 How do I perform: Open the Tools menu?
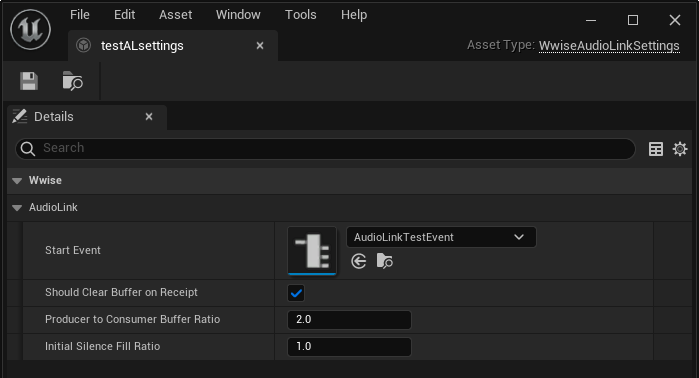click(301, 15)
